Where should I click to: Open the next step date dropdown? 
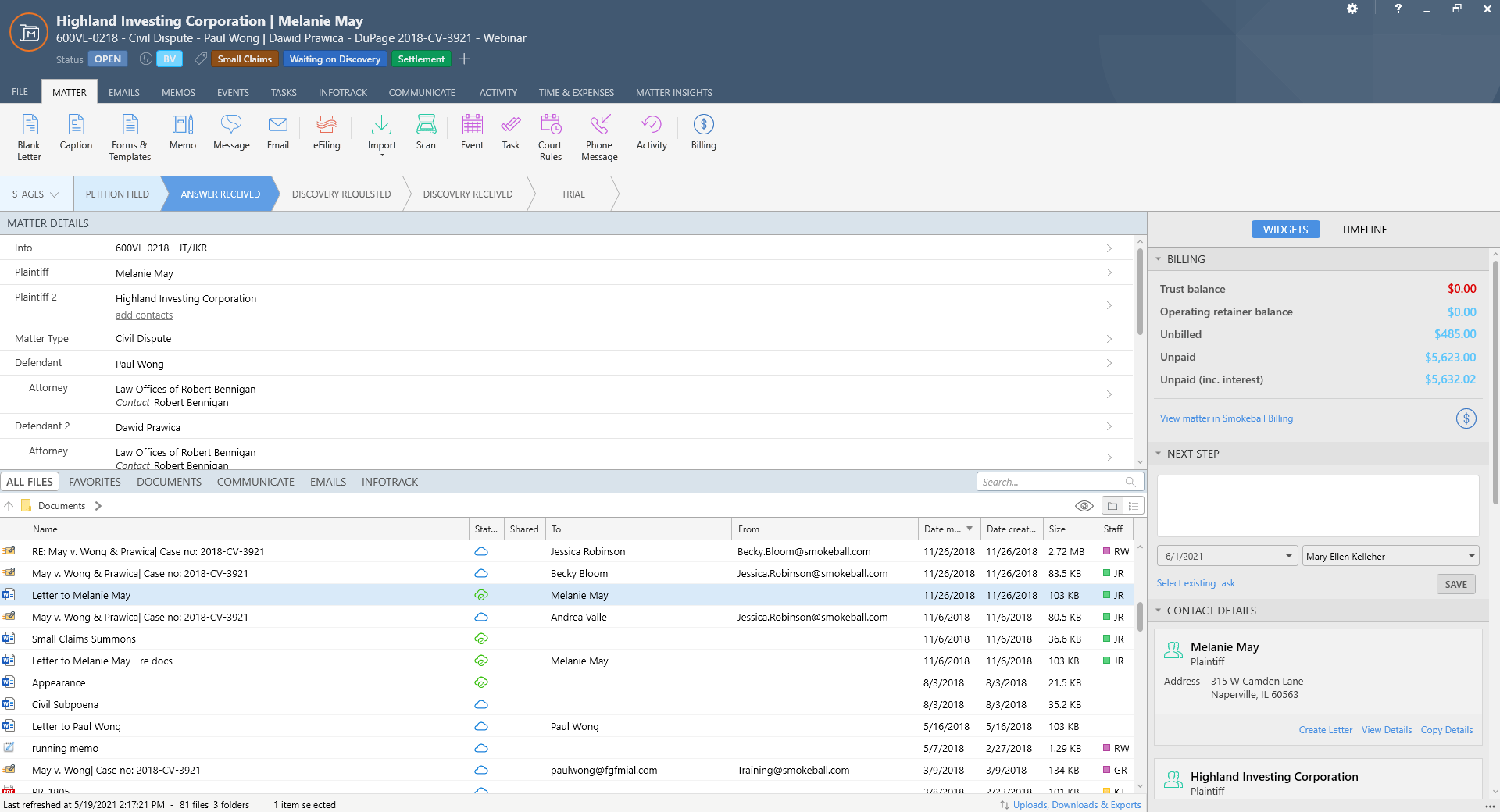click(x=1288, y=557)
